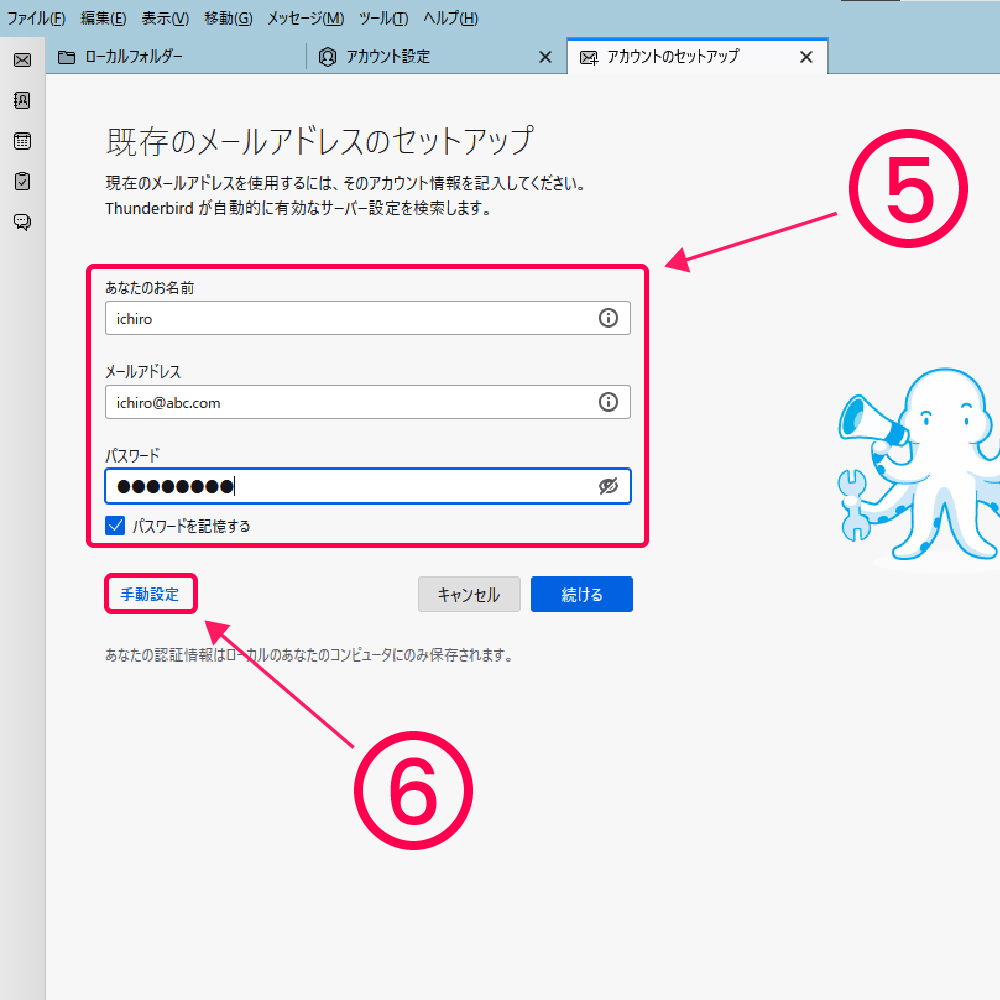
Task: Click info icon in email address field
Action: (607, 402)
